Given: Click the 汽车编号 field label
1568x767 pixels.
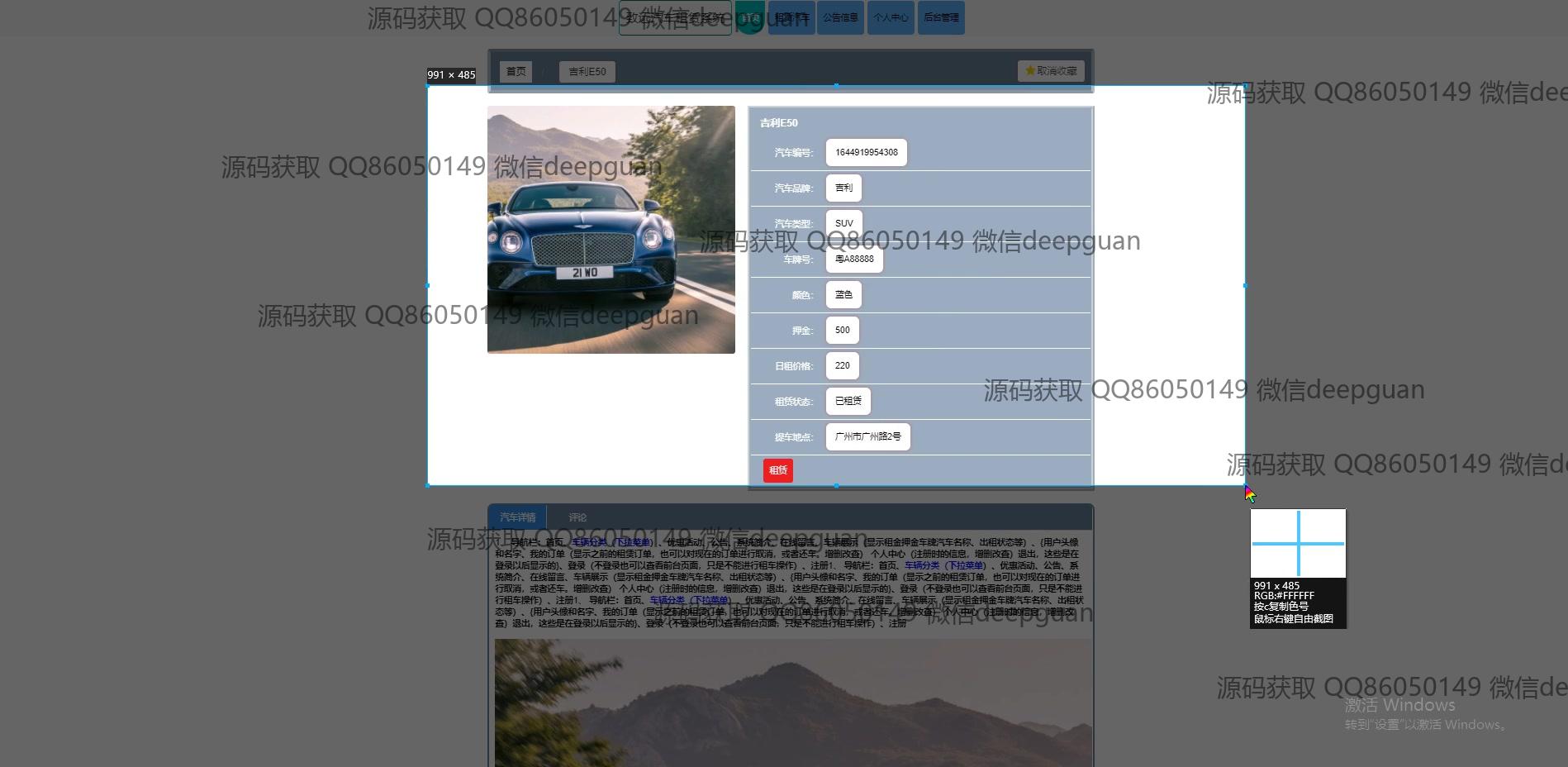Looking at the screenshot, I should [794, 153].
